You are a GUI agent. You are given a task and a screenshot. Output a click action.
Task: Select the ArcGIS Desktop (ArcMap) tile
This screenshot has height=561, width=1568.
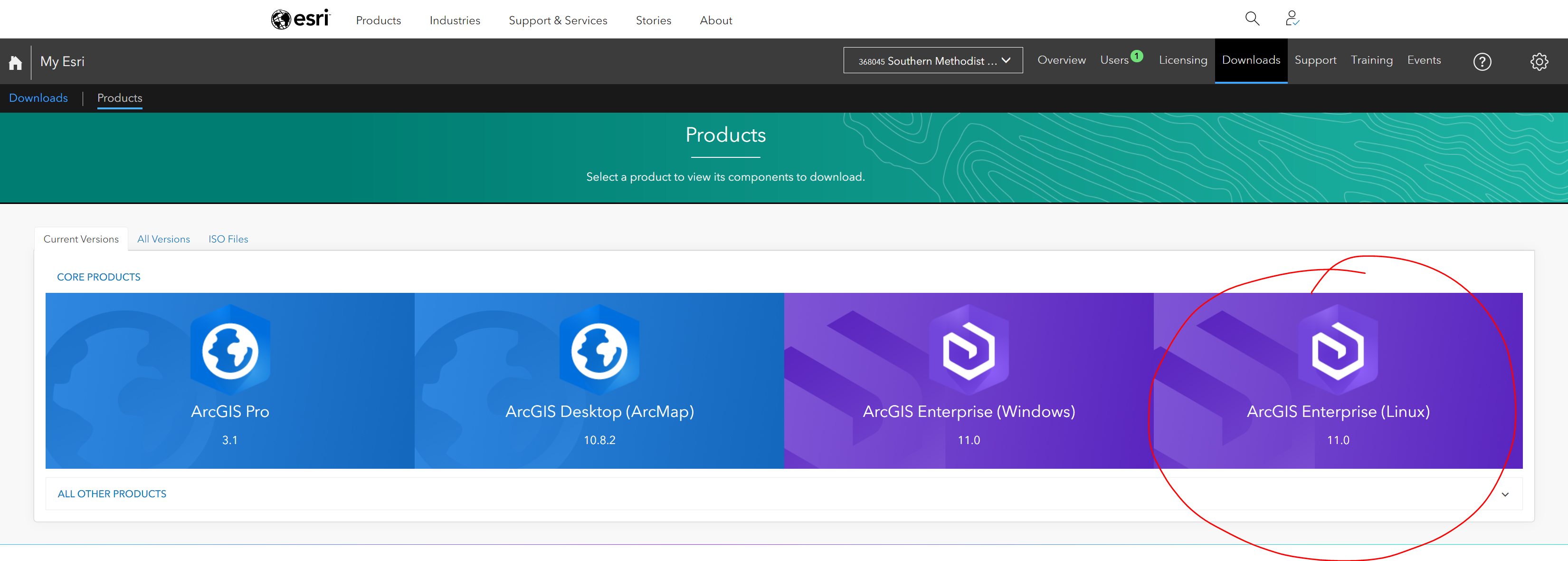[599, 381]
